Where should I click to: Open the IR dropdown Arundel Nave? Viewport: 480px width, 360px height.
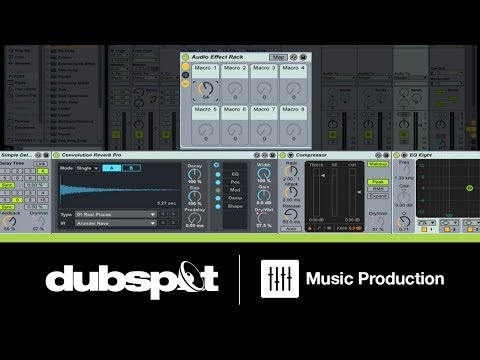116,223
